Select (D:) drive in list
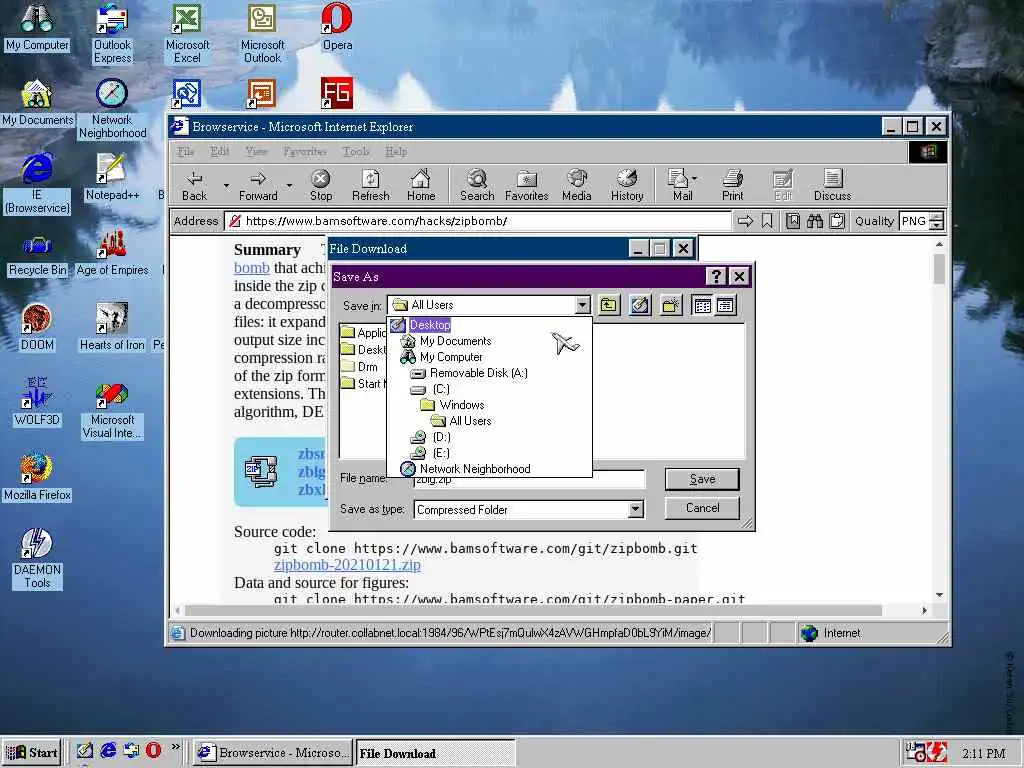The width and height of the screenshot is (1024, 768). point(441,437)
